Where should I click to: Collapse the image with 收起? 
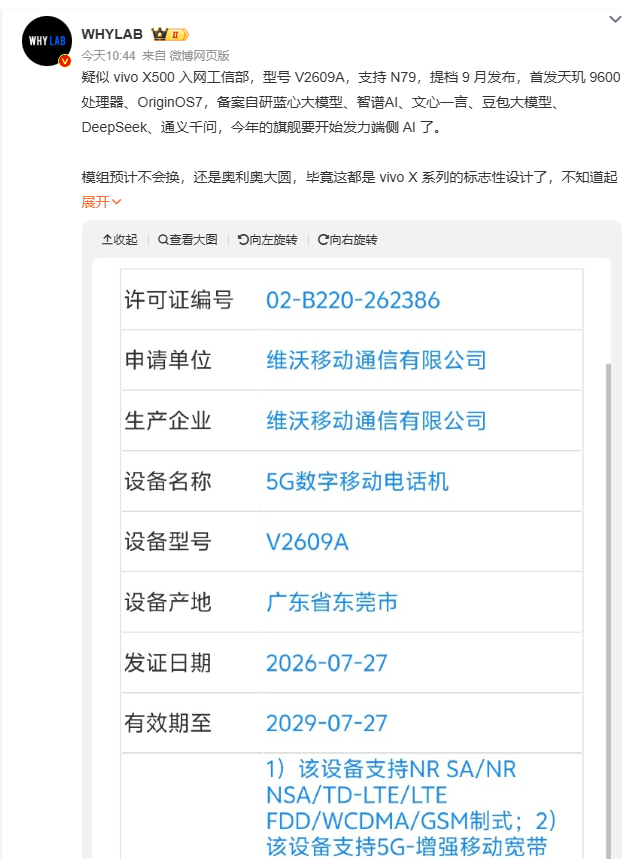(x=119, y=239)
